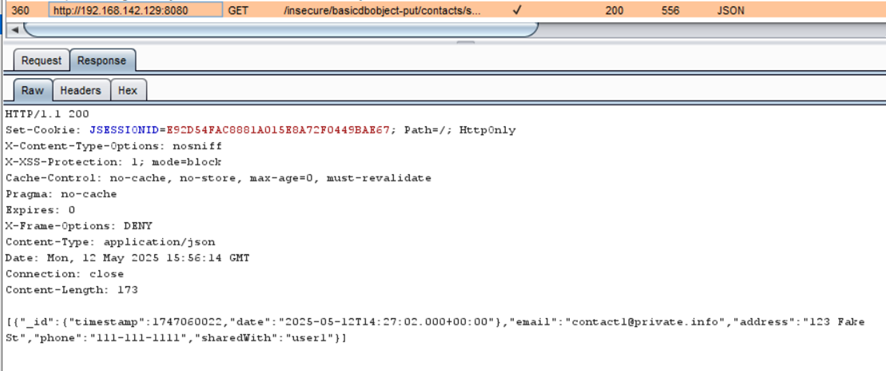Screen dimensions: 886x371
Task: Click the Connection: close header
Action: pyautogui.click(x=64, y=274)
